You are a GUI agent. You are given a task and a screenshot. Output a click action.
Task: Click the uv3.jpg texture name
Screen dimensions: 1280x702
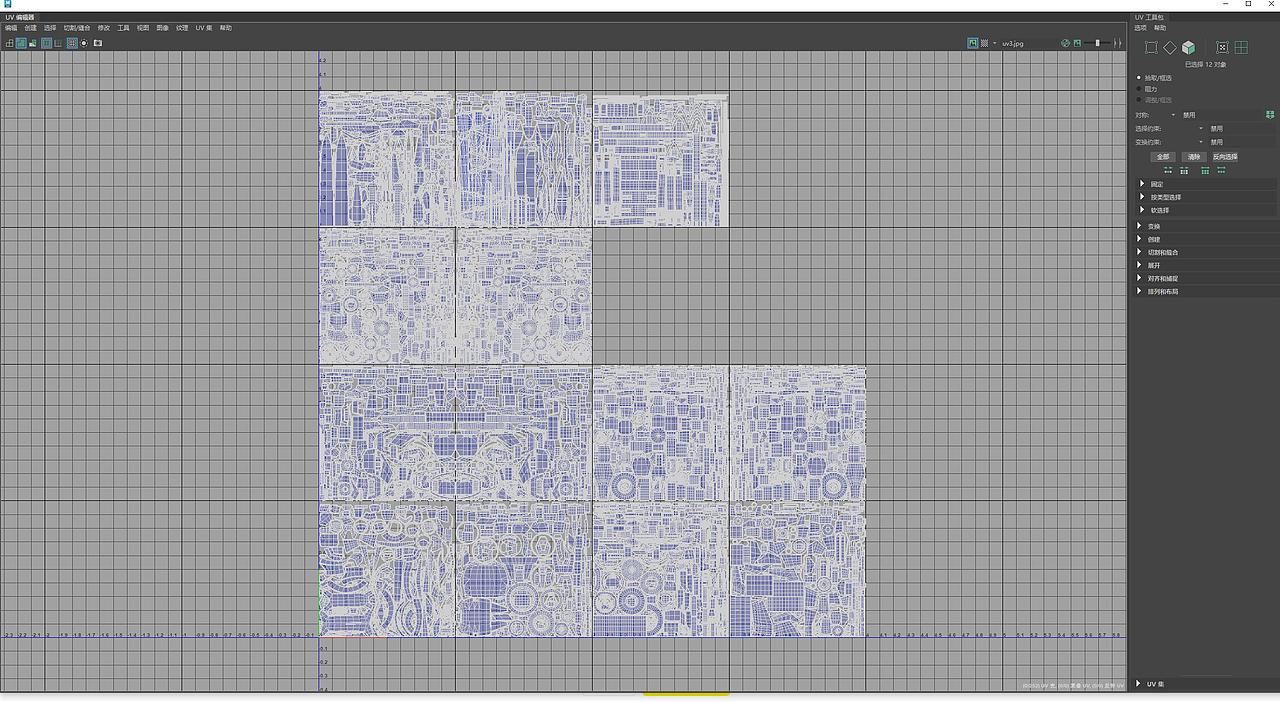pos(1013,43)
